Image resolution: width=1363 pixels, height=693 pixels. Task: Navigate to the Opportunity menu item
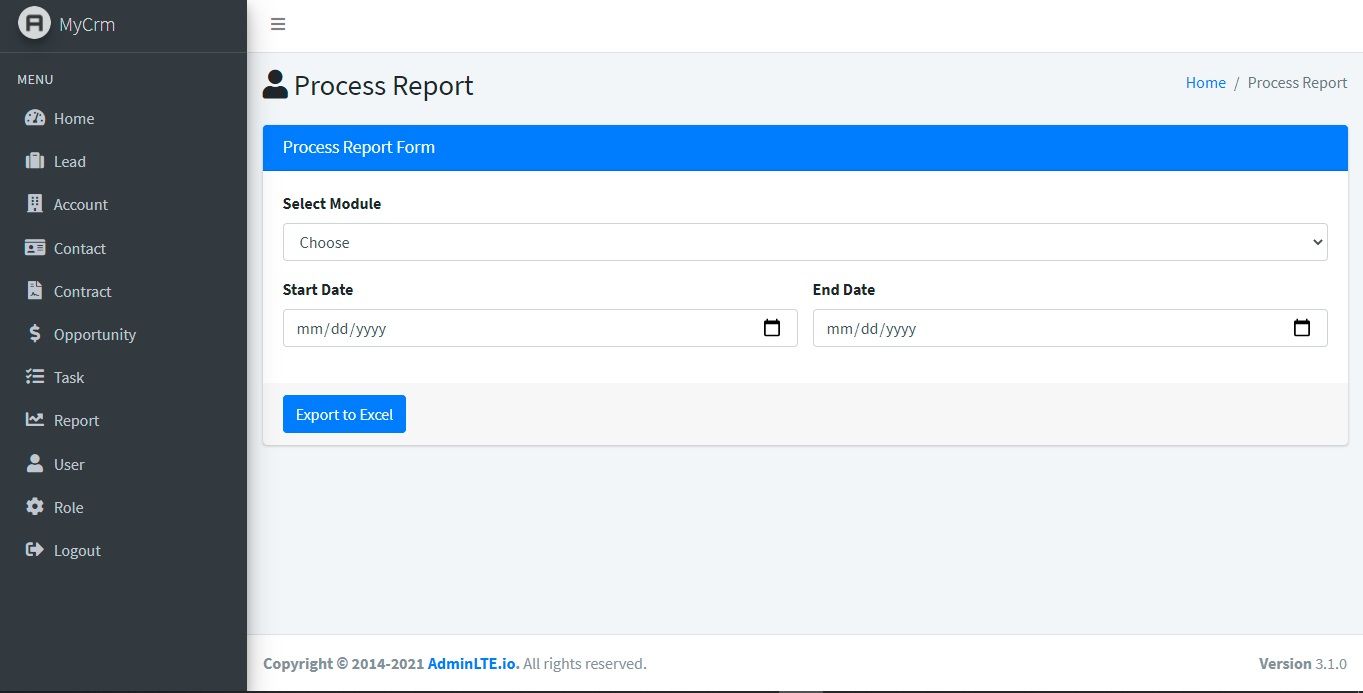pyautogui.click(x=123, y=334)
